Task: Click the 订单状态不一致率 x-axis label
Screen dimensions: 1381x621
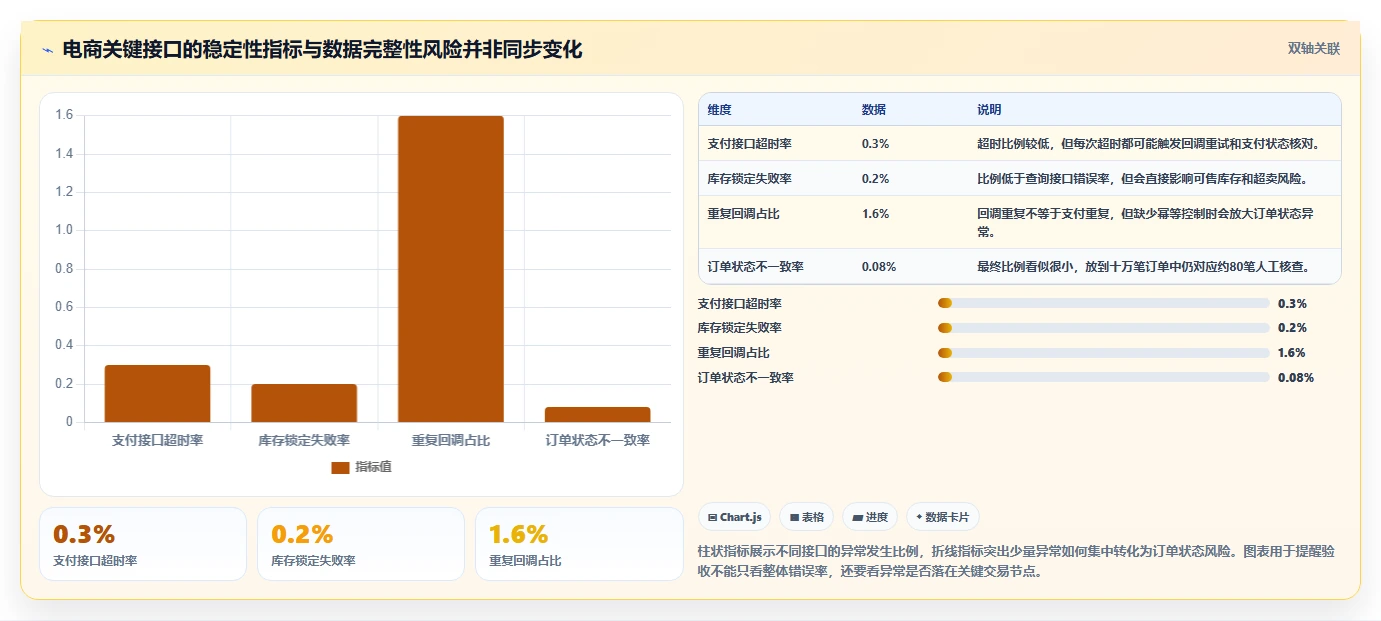Action: click(597, 440)
